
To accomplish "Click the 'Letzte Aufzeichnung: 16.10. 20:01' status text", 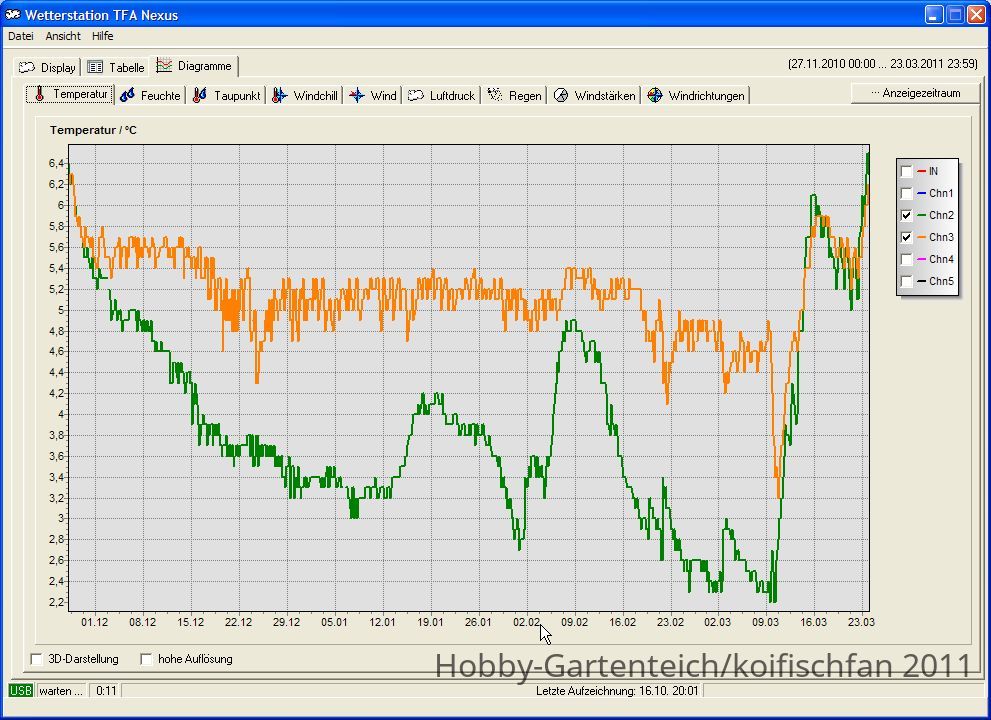I will [x=617, y=691].
